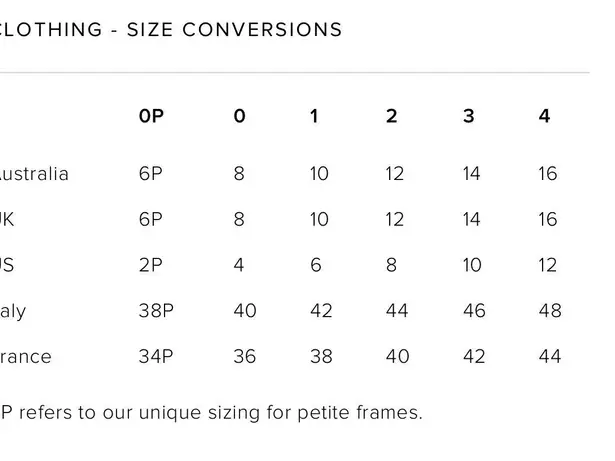Click the Size Conversions heading
This screenshot has height=461, width=615.
coord(170,30)
